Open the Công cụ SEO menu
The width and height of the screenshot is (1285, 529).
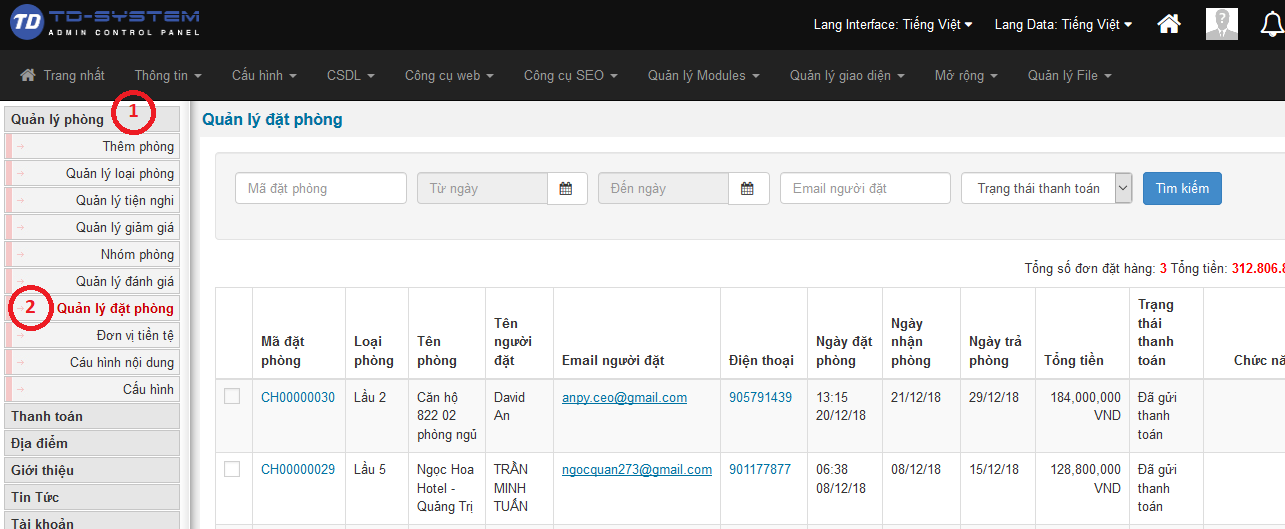[x=570, y=75]
